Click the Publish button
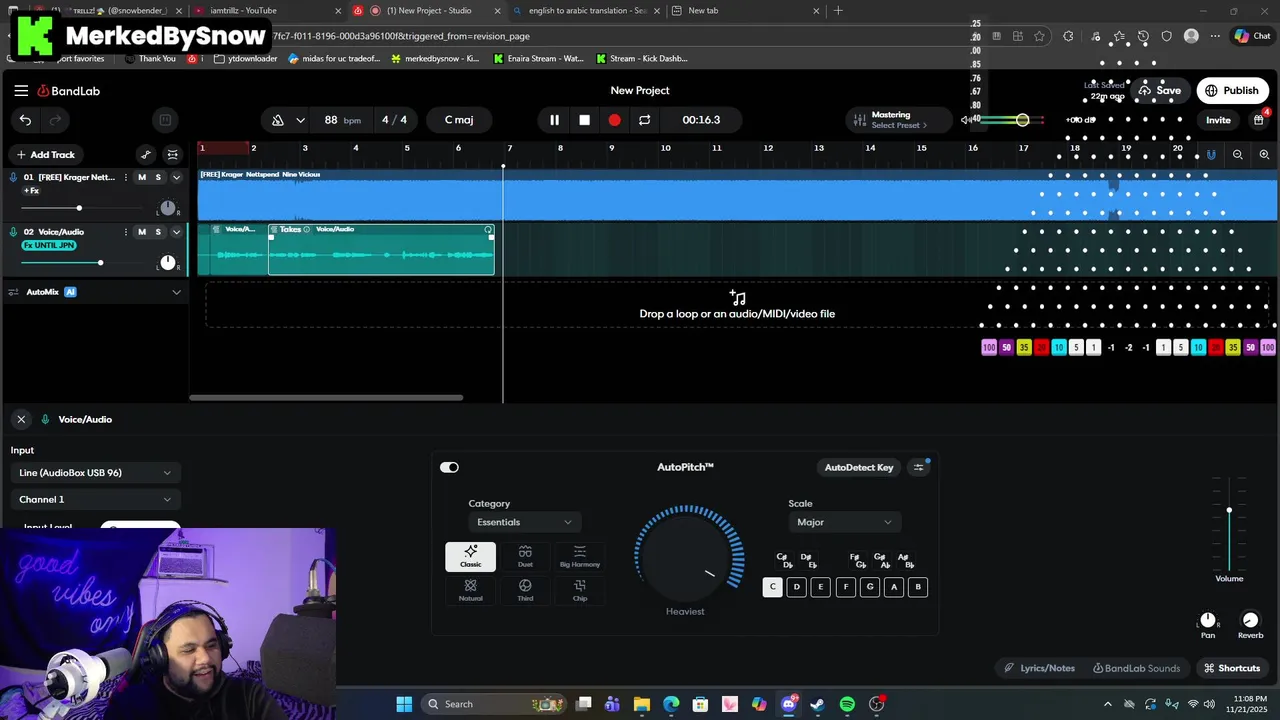 1232,90
